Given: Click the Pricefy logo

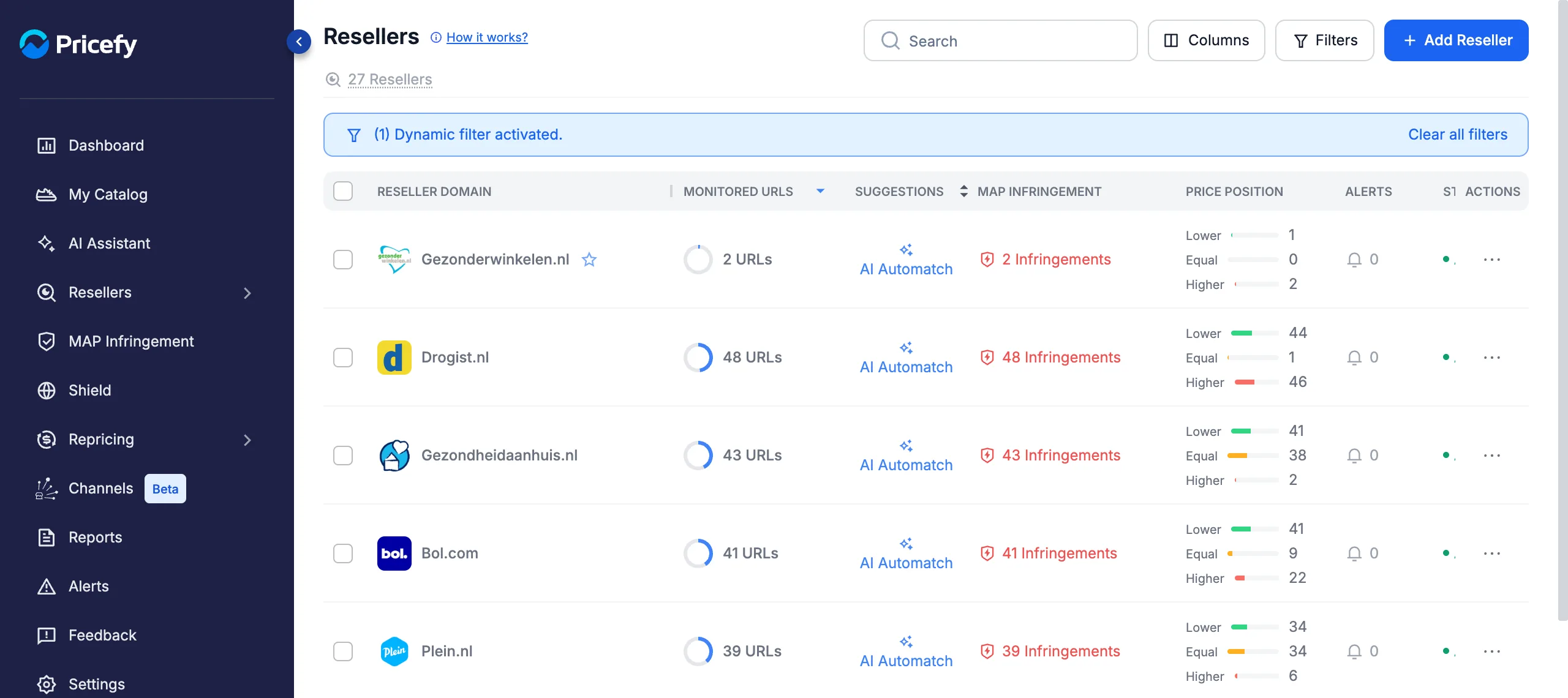Looking at the screenshot, I should click(x=78, y=44).
